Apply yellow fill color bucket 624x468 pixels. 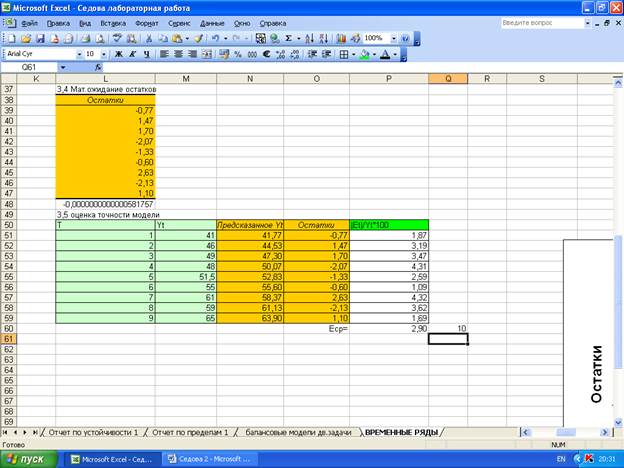click(x=364, y=54)
